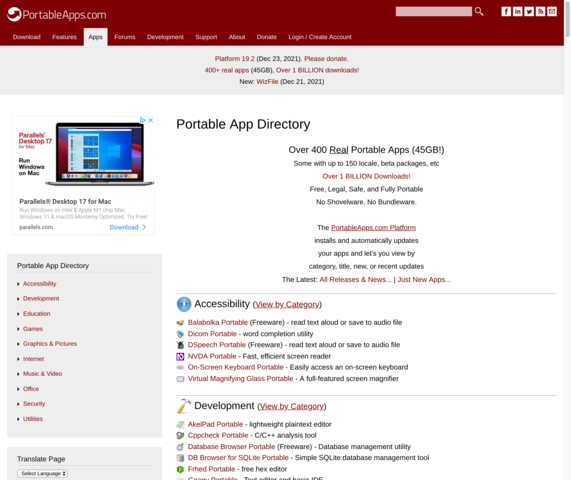The image size is (571, 480).
Task: Click the PortableApps.com logo
Action: point(57,15)
